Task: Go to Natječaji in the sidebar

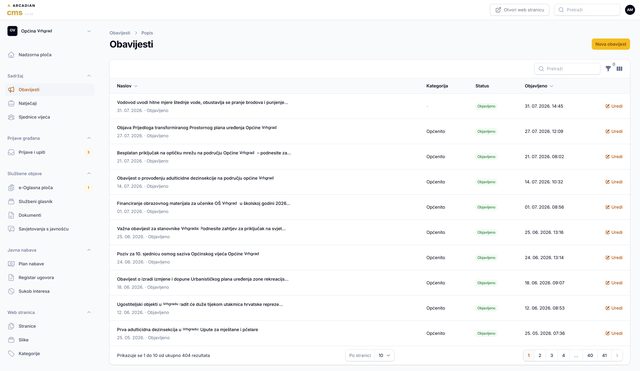Action: 49,104
